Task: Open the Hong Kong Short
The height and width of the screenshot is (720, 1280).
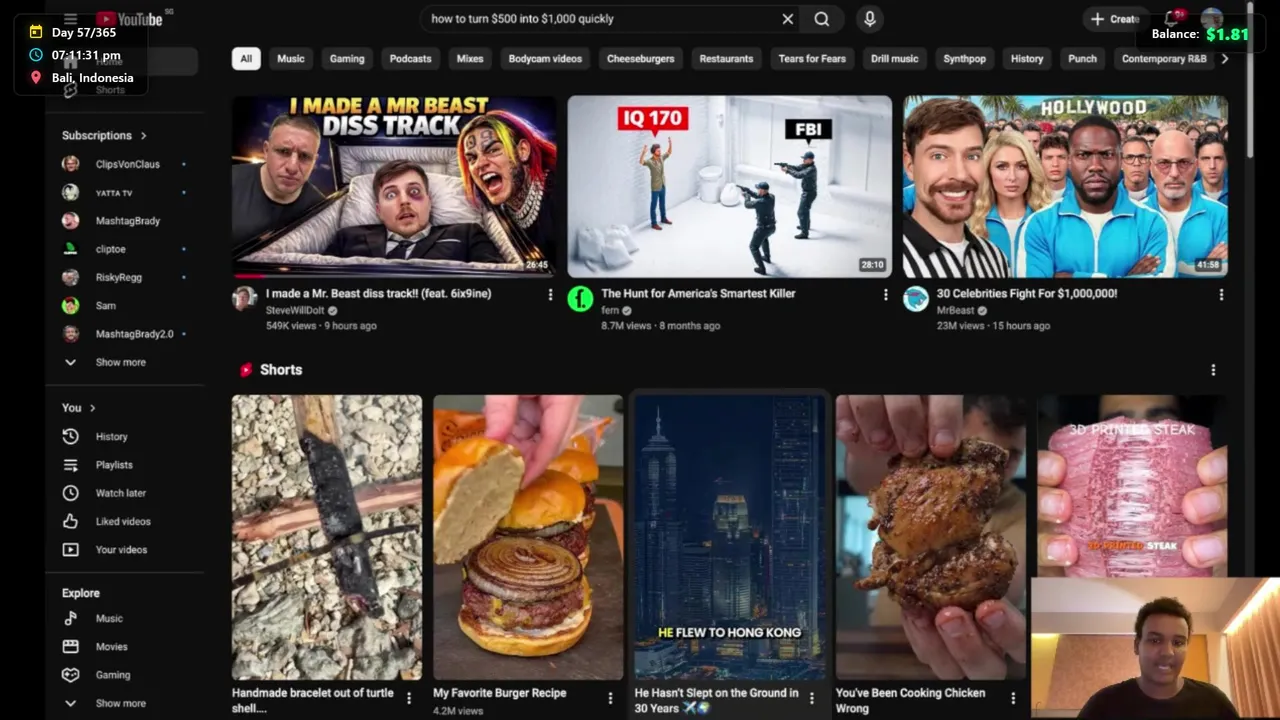Action: (730, 537)
